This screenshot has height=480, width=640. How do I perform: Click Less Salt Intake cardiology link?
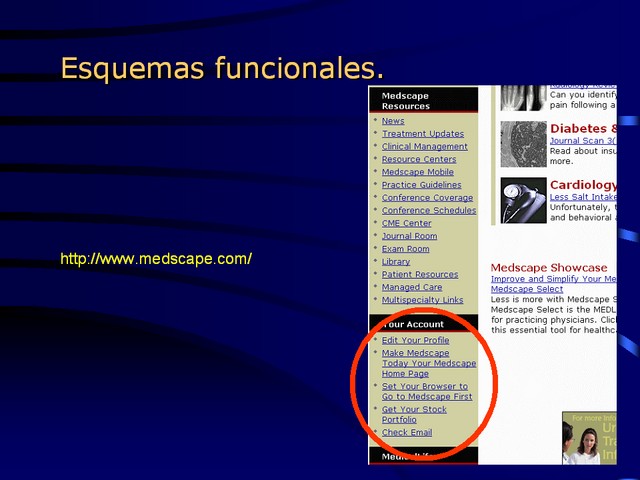[583, 197]
